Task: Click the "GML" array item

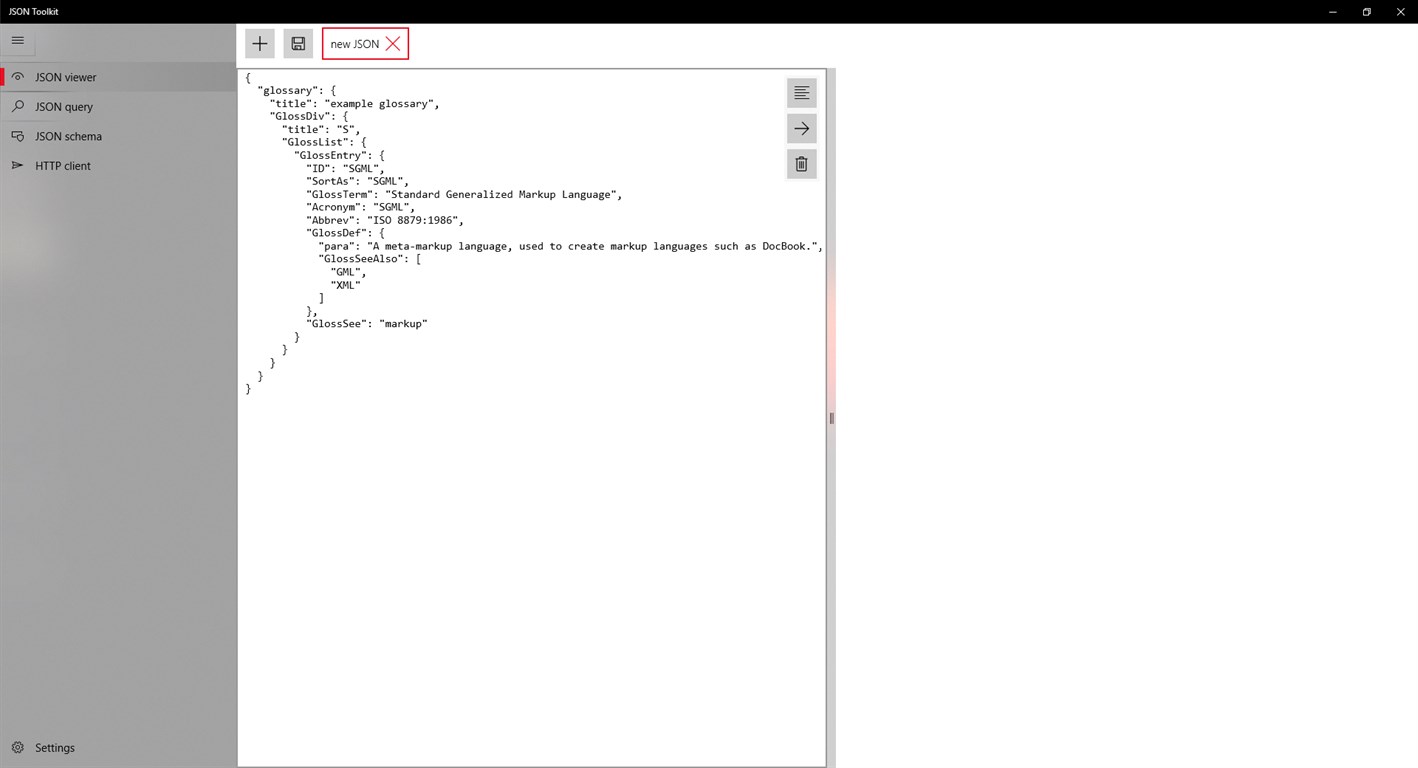Action: 348,272
